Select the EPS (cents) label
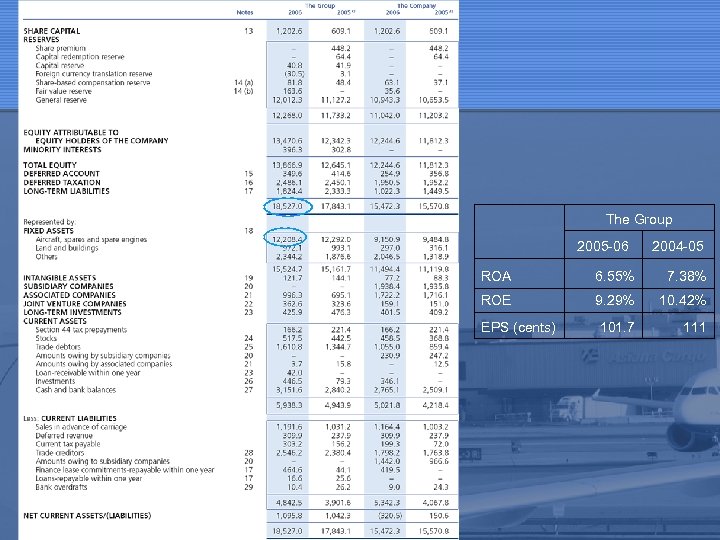Viewport: 720px width, 540px height. (518, 327)
